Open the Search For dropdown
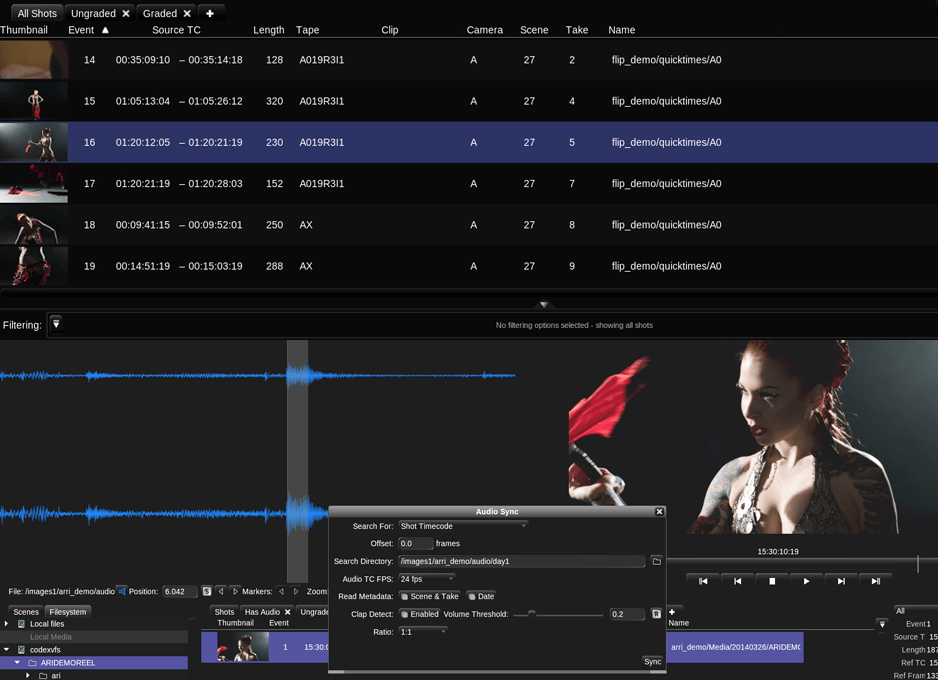Viewport: 938px width, 680px height. (x=462, y=526)
